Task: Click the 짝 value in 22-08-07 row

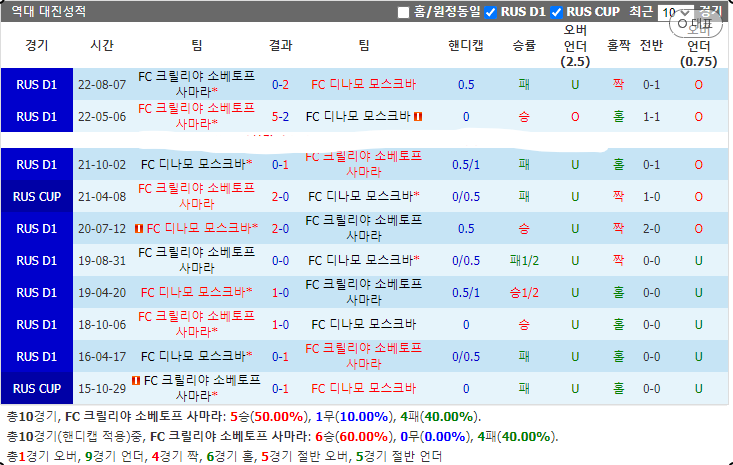Action: click(x=618, y=85)
